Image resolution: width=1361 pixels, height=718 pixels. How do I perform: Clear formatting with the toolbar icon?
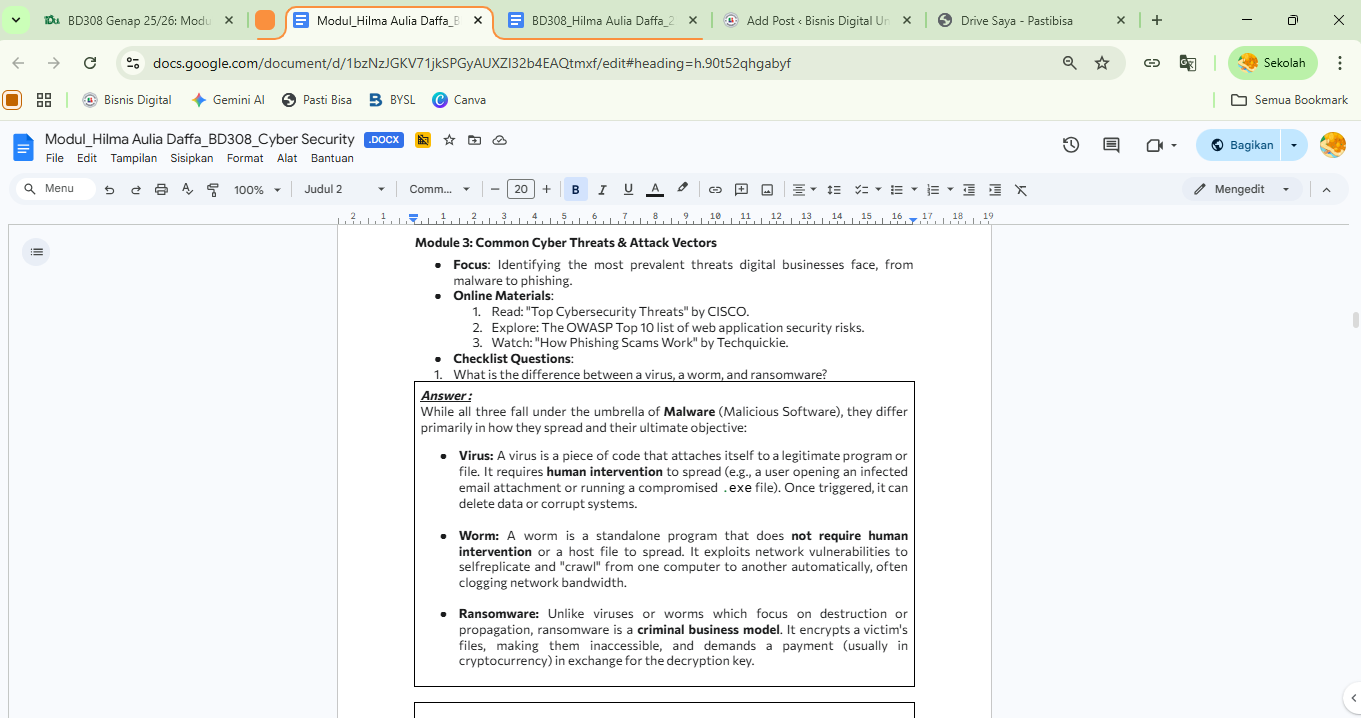coord(1021,189)
